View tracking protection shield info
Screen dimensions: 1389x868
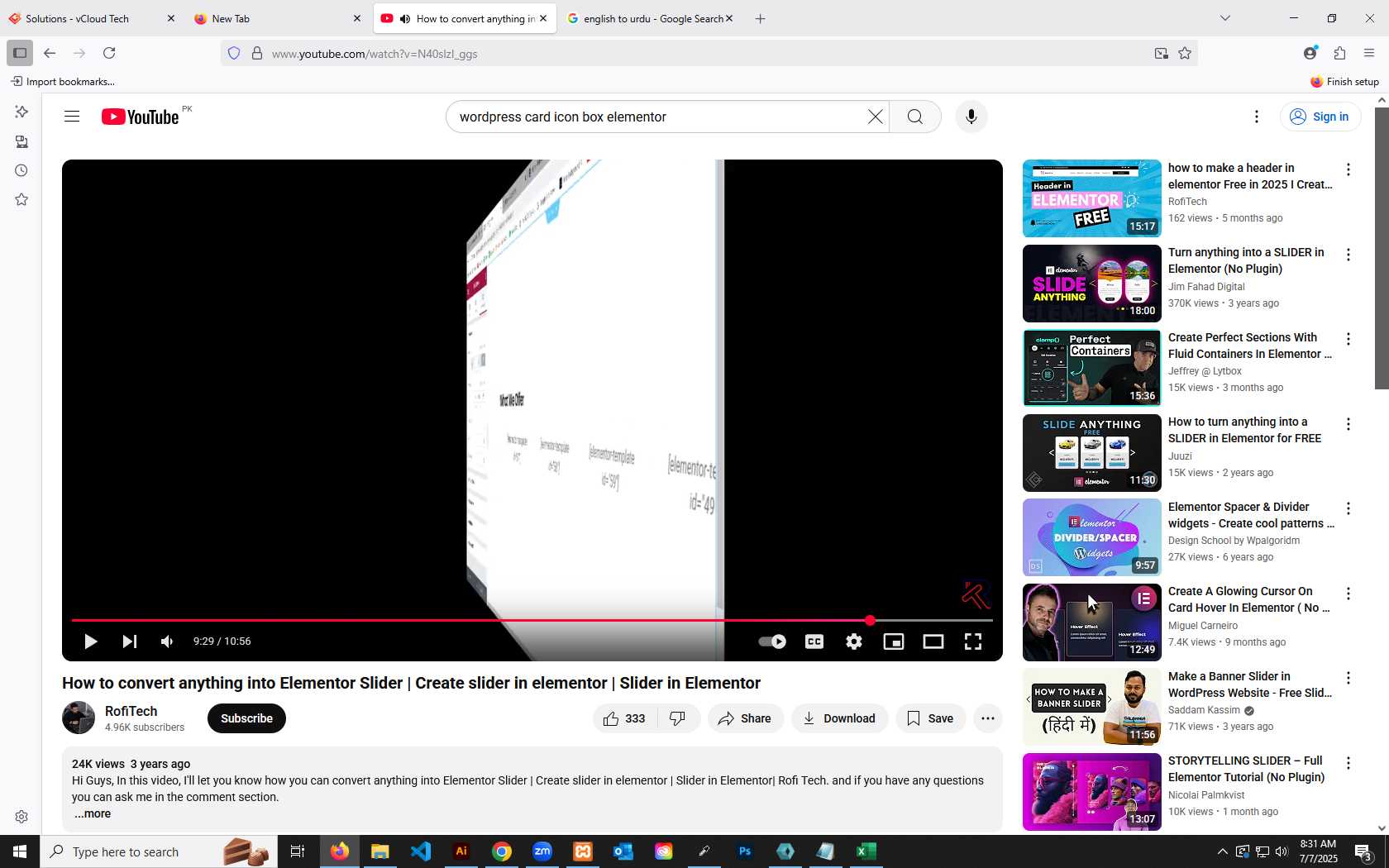coord(234,53)
